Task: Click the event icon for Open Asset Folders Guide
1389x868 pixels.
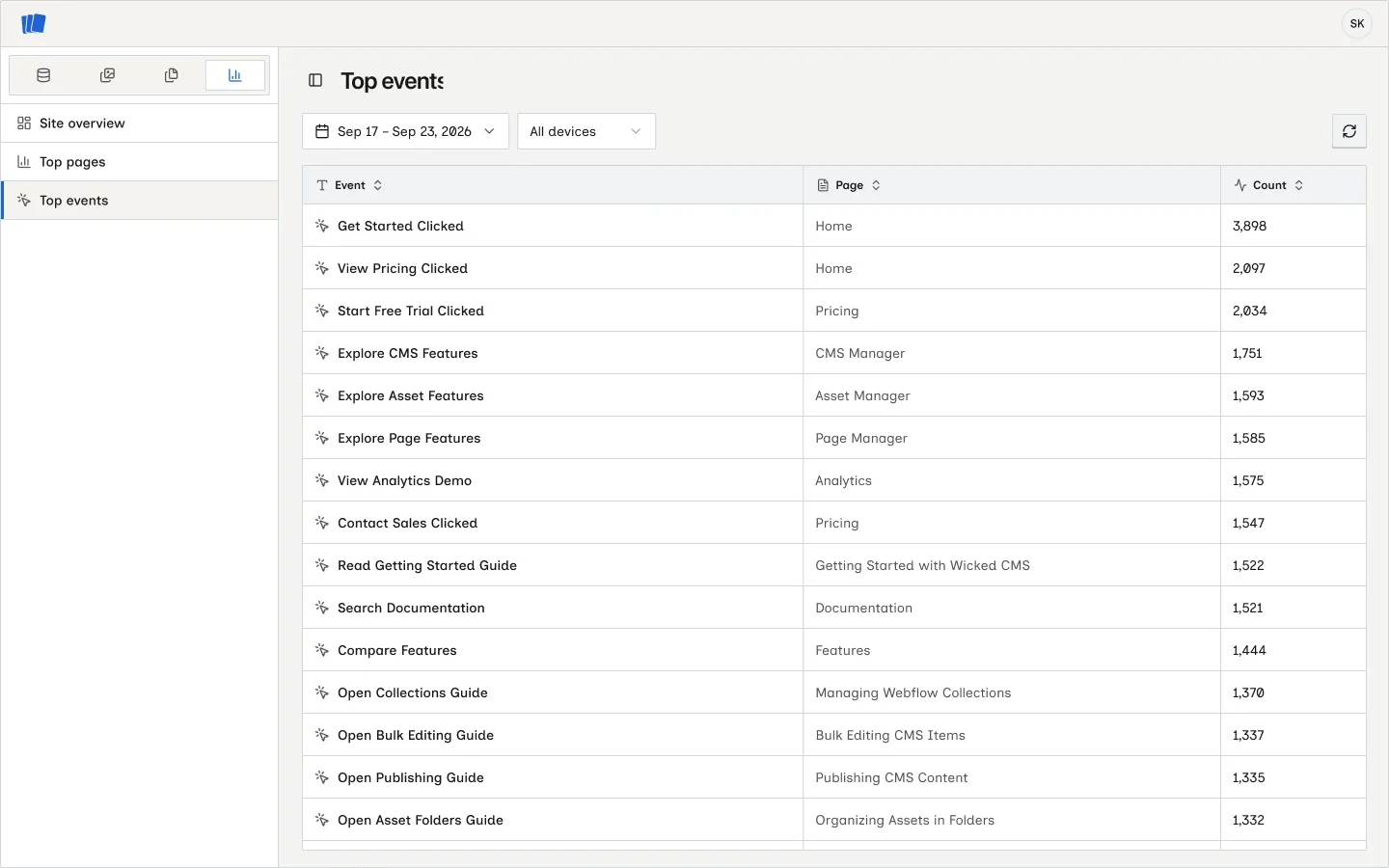Action: tap(322, 820)
